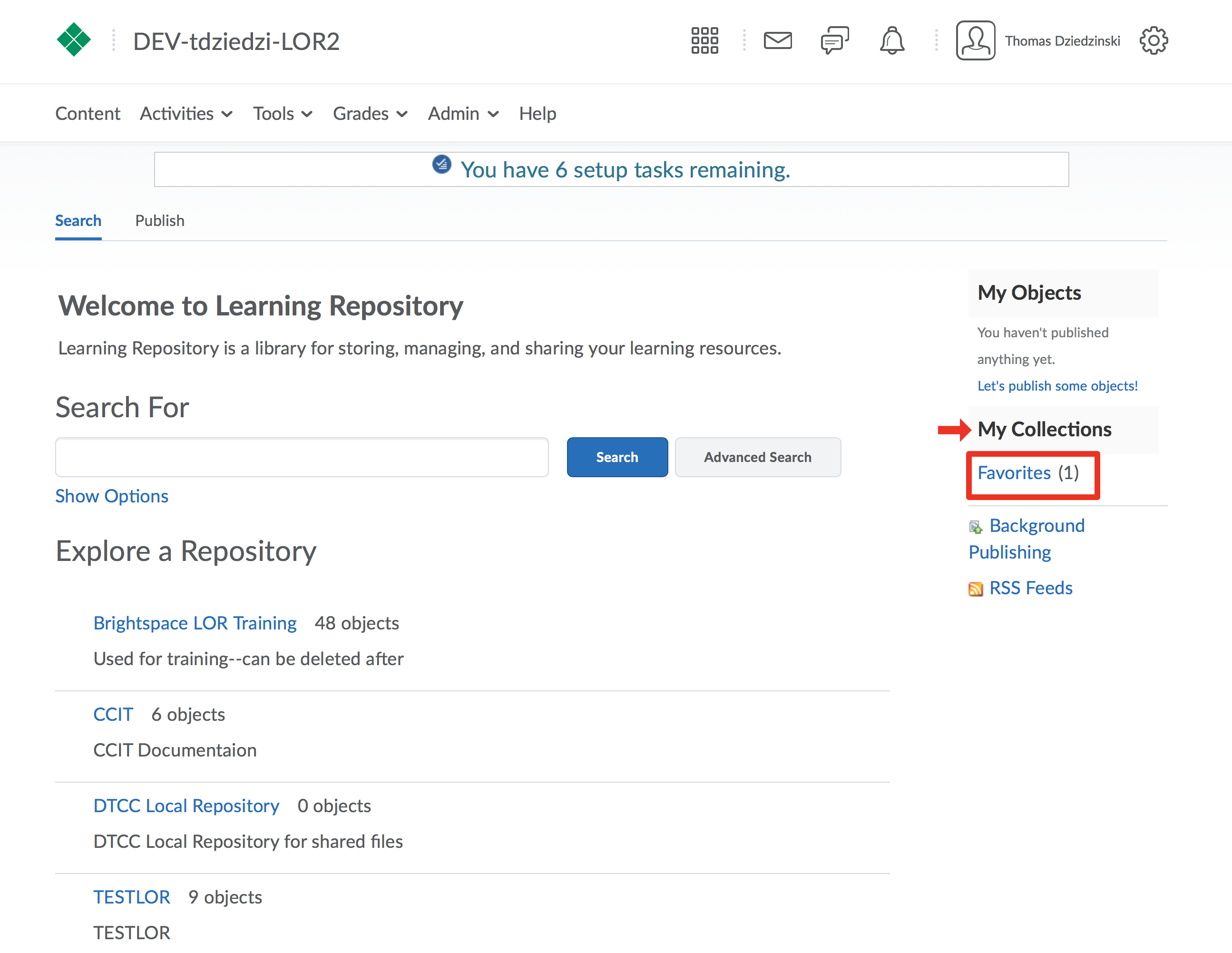Click the green Brightspace diamond logo
Screen dimensions: 1232x953
tap(73, 40)
